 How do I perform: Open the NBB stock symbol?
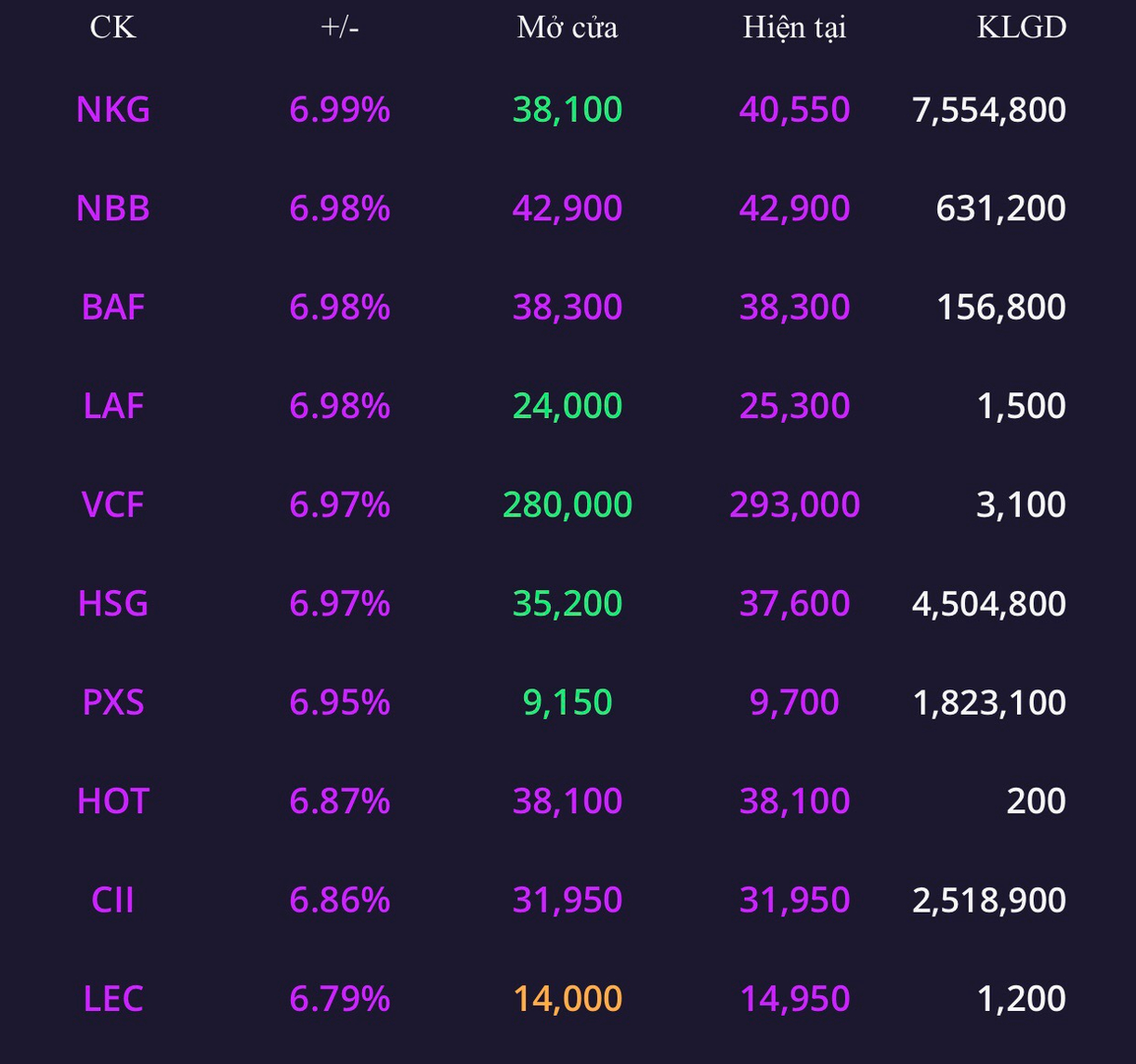(113, 208)
